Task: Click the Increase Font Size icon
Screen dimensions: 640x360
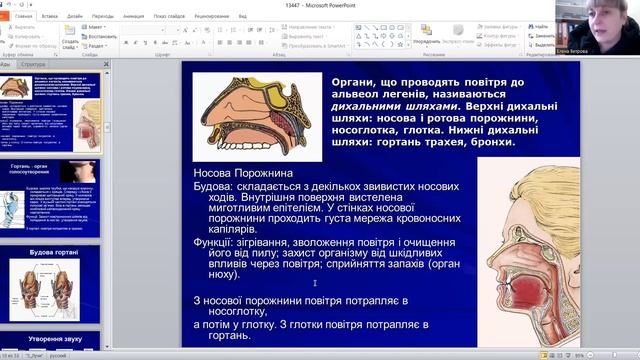Action: coord(185,30)
